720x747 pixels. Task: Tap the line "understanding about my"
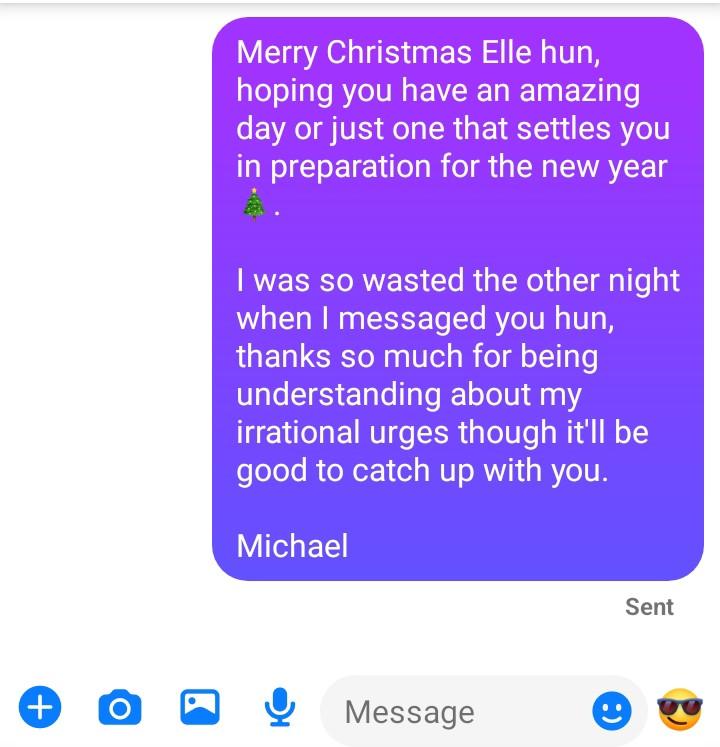[x=409, y=394]
